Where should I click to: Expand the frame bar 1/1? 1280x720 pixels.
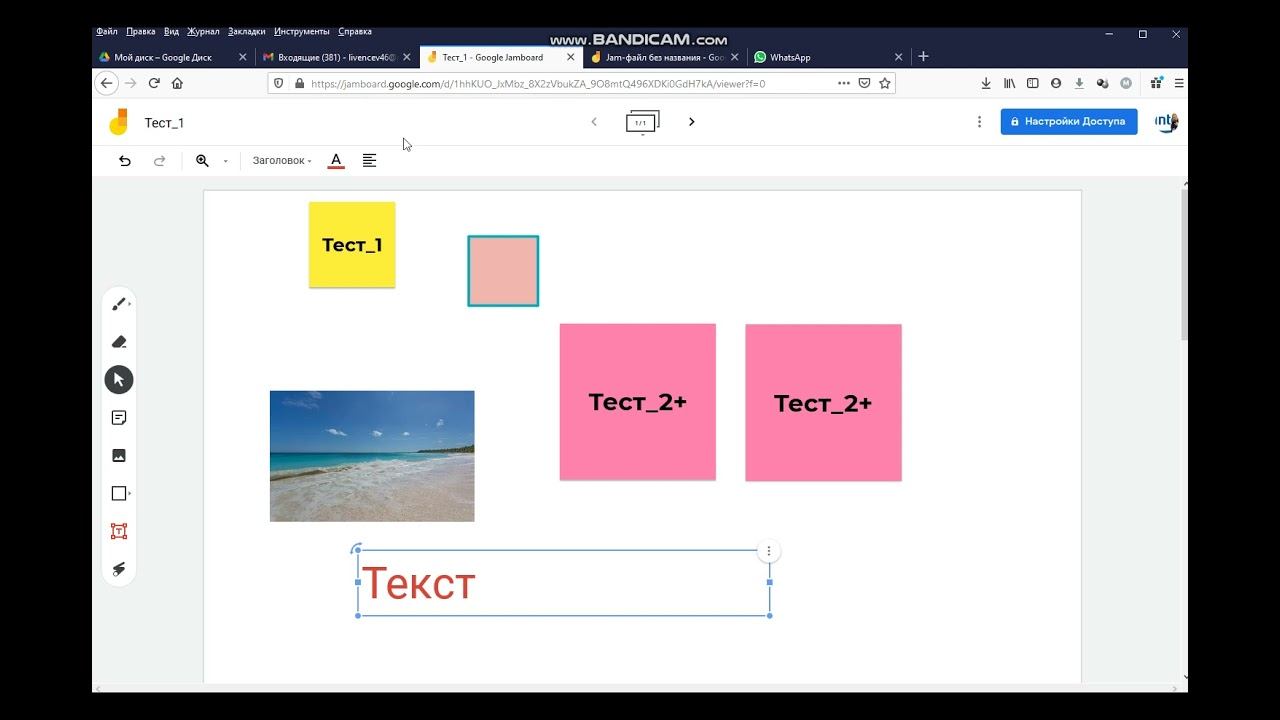pyautogui.click(x=642, y=123)
